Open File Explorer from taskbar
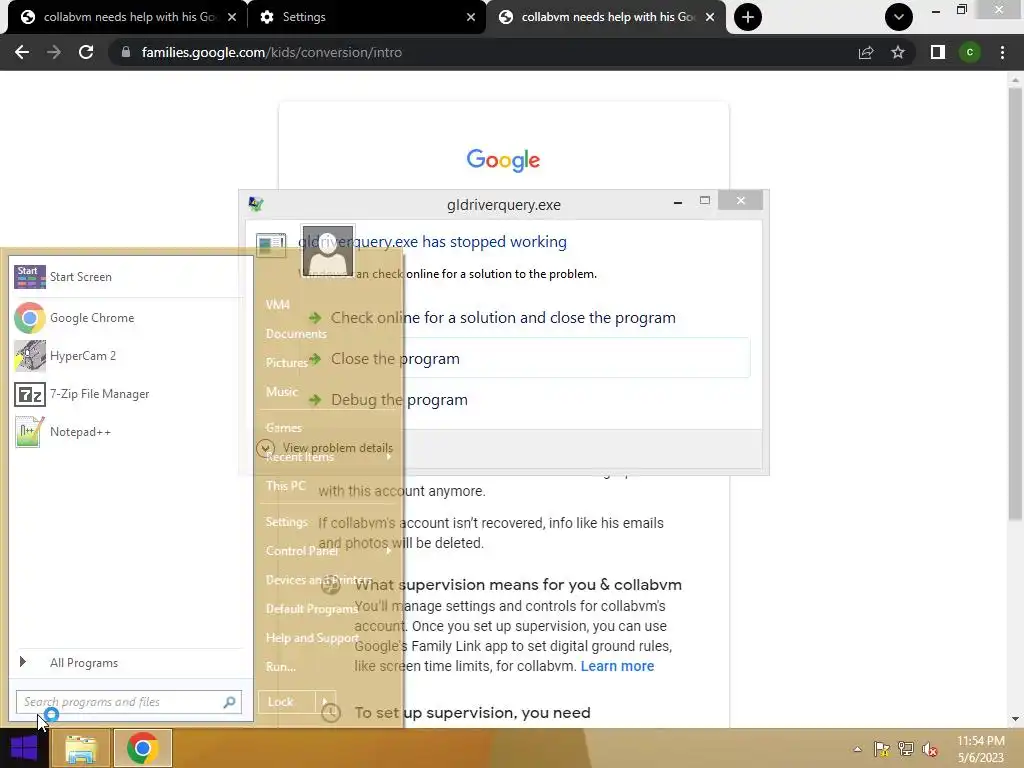Screen dimensions: 1024x768 pos(81,748)
